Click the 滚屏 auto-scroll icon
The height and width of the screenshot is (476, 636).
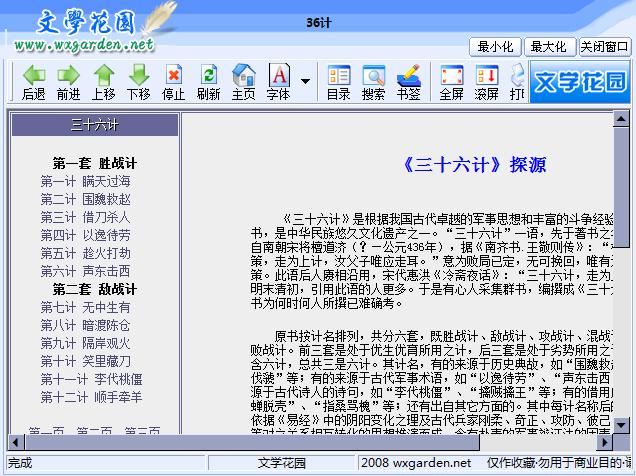[x=486, y=75]
